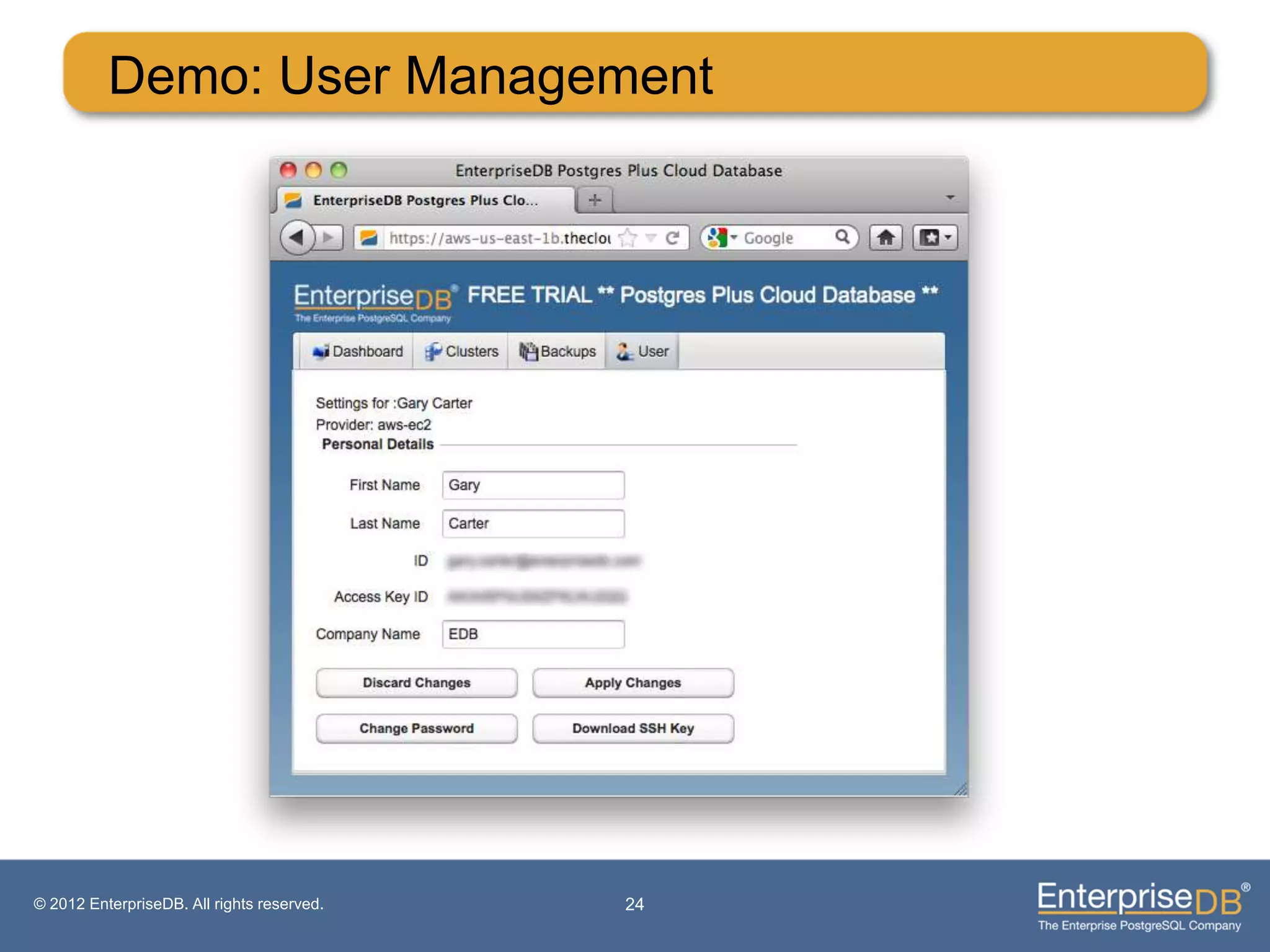Switch to the Dashboard tab

click(357, 351)
